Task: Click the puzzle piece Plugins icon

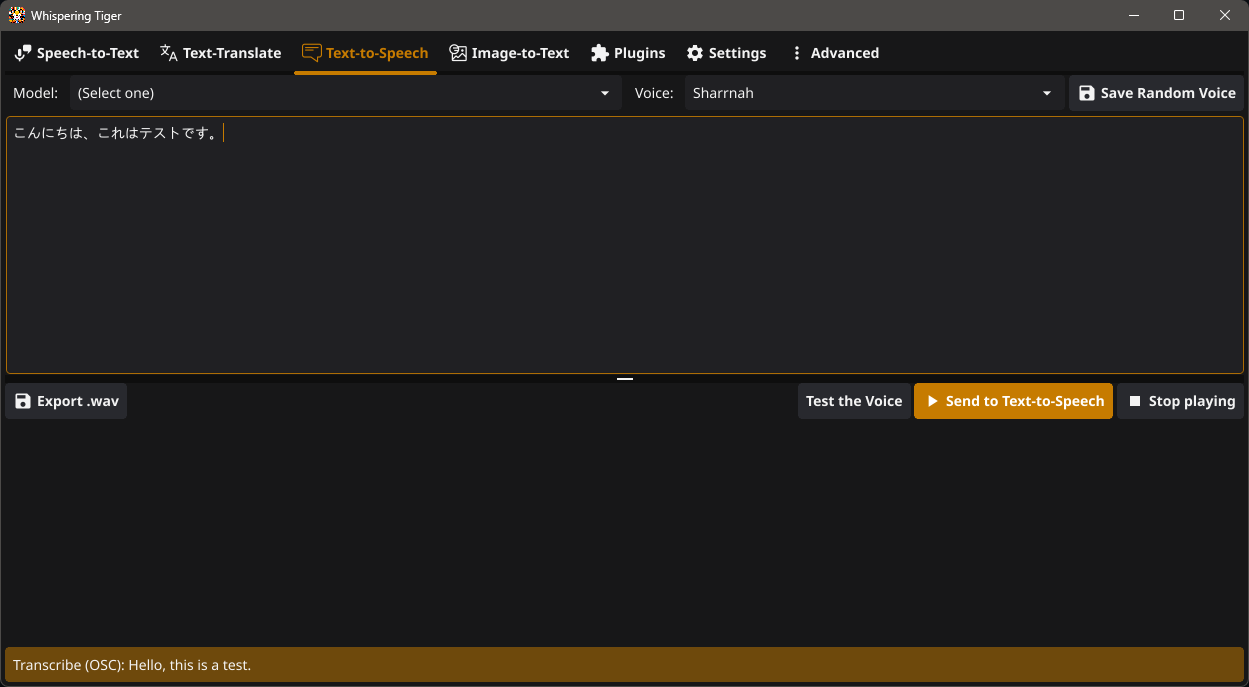Action: 600,53
